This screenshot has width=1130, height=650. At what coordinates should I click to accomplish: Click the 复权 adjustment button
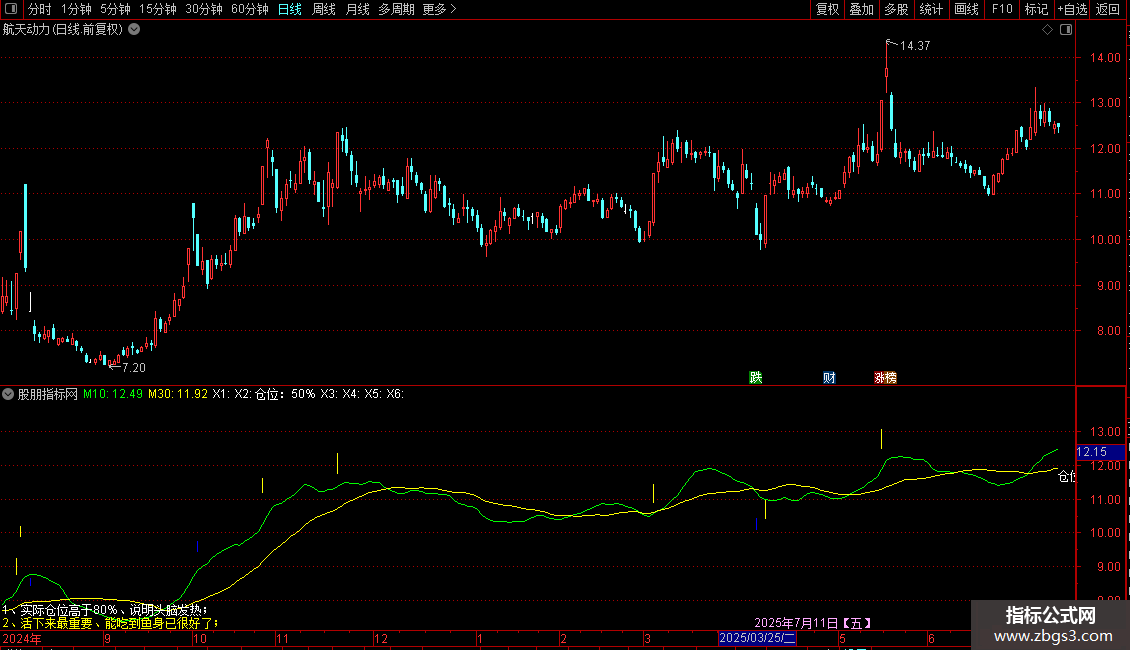[827, 9]
